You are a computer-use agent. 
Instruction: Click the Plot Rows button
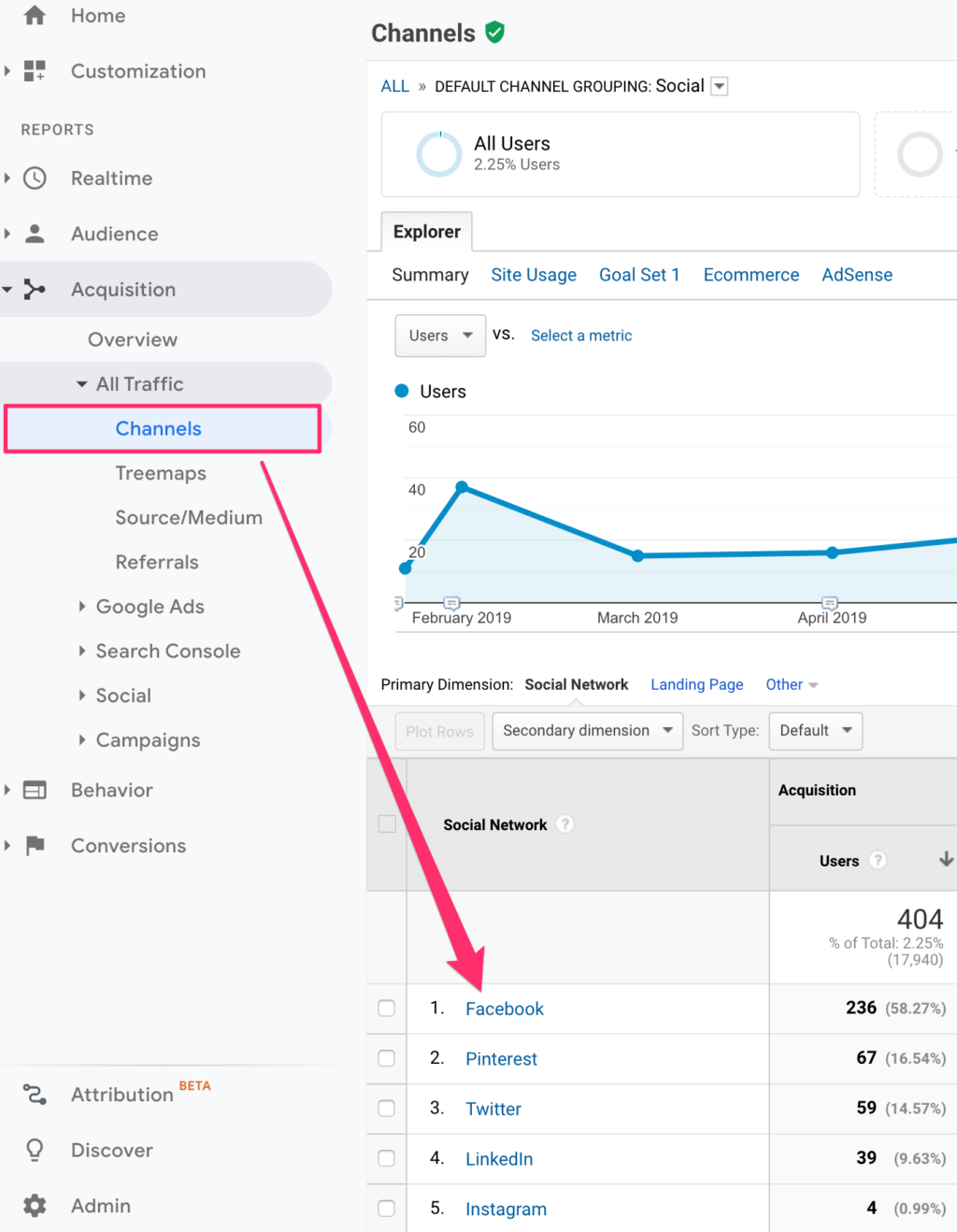click(439, 731)
